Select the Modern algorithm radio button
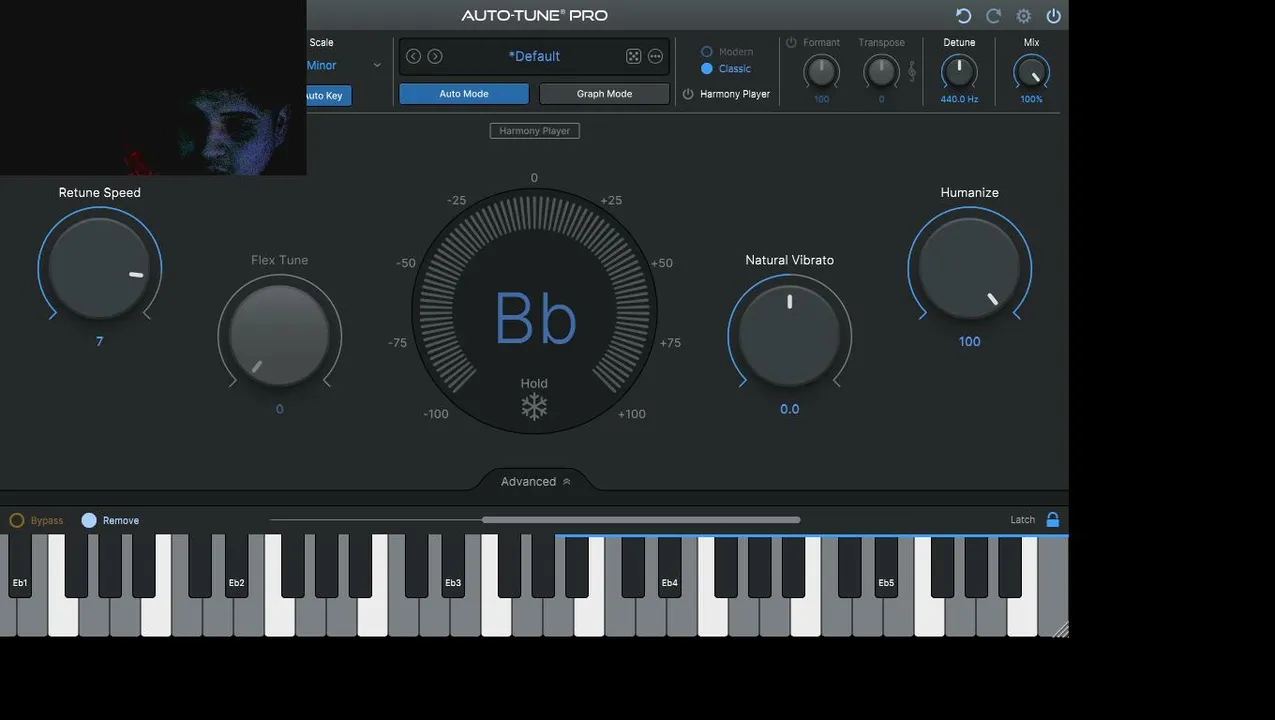Viewport: 1275px width, 720px height. point(707,51)
